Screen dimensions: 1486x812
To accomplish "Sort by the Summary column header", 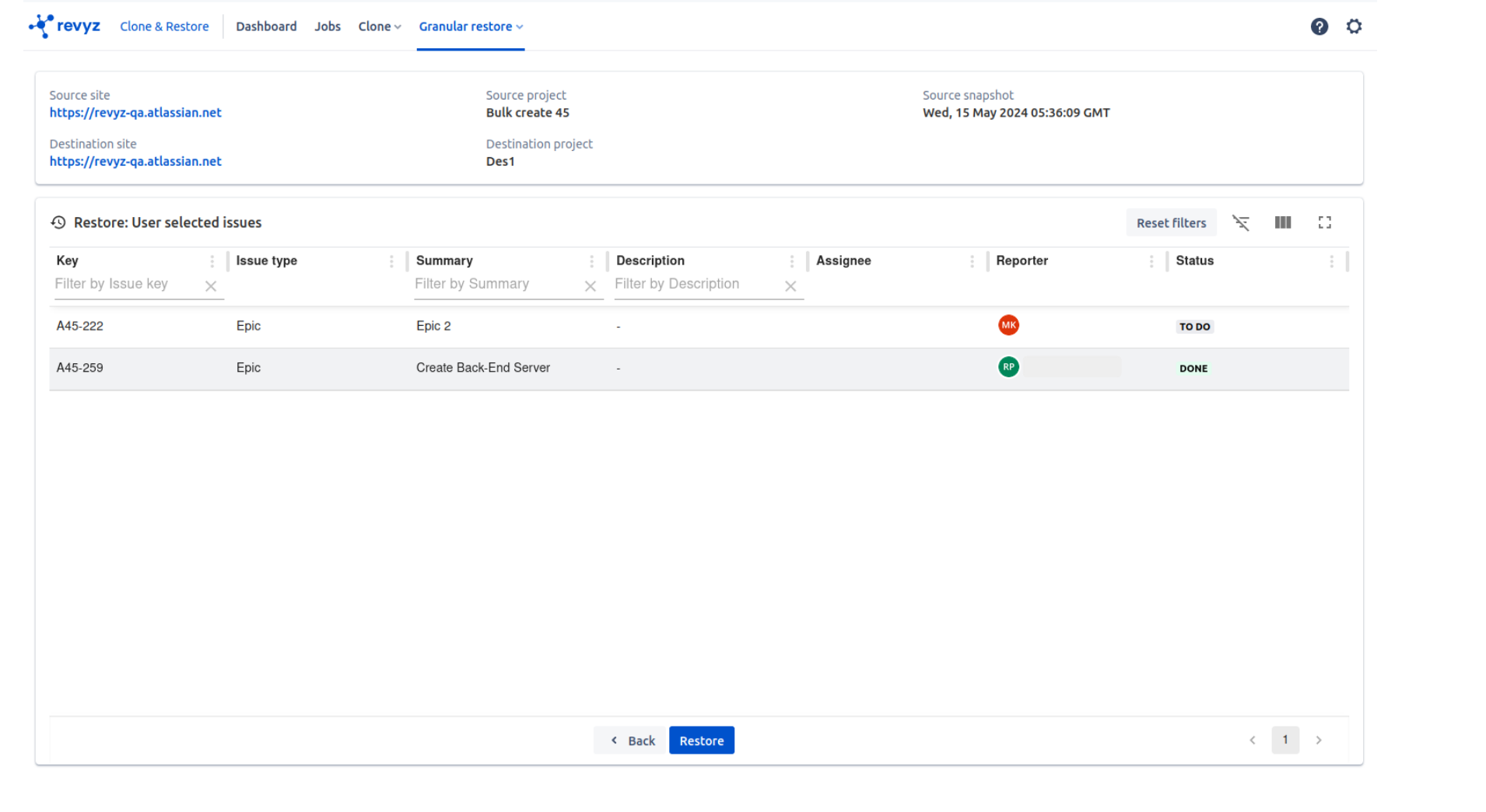I will pyautogui.click(x=444, y=261).
